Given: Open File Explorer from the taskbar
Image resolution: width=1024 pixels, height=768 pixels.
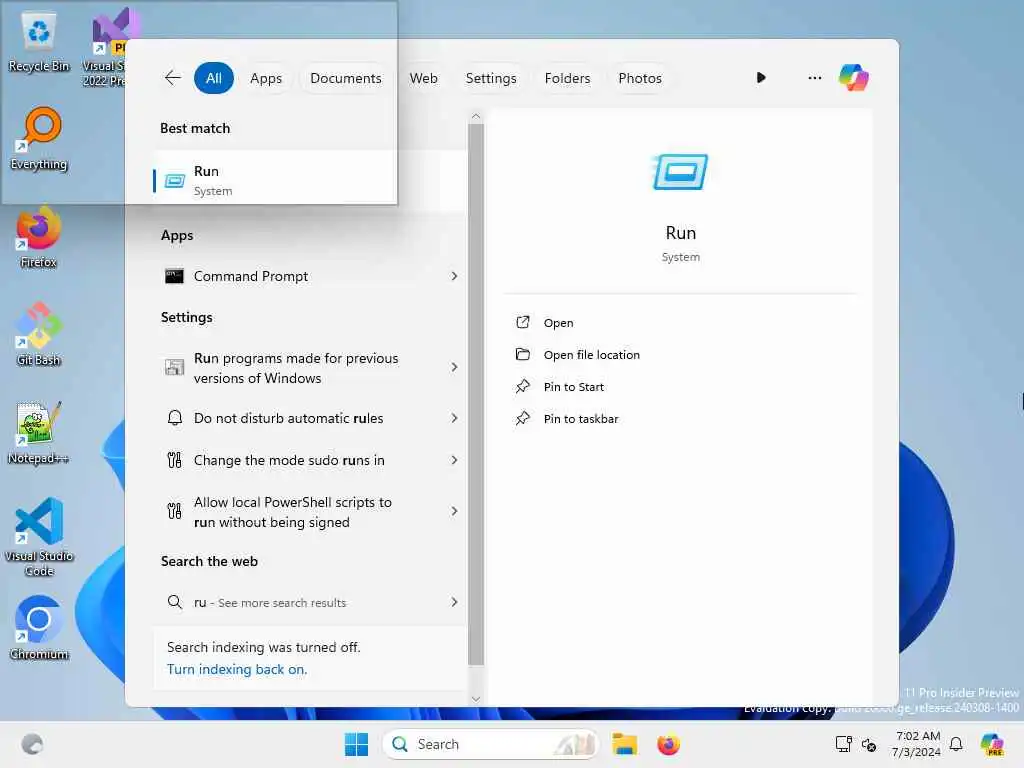Looking at the screenshot, I should point(624,744).
